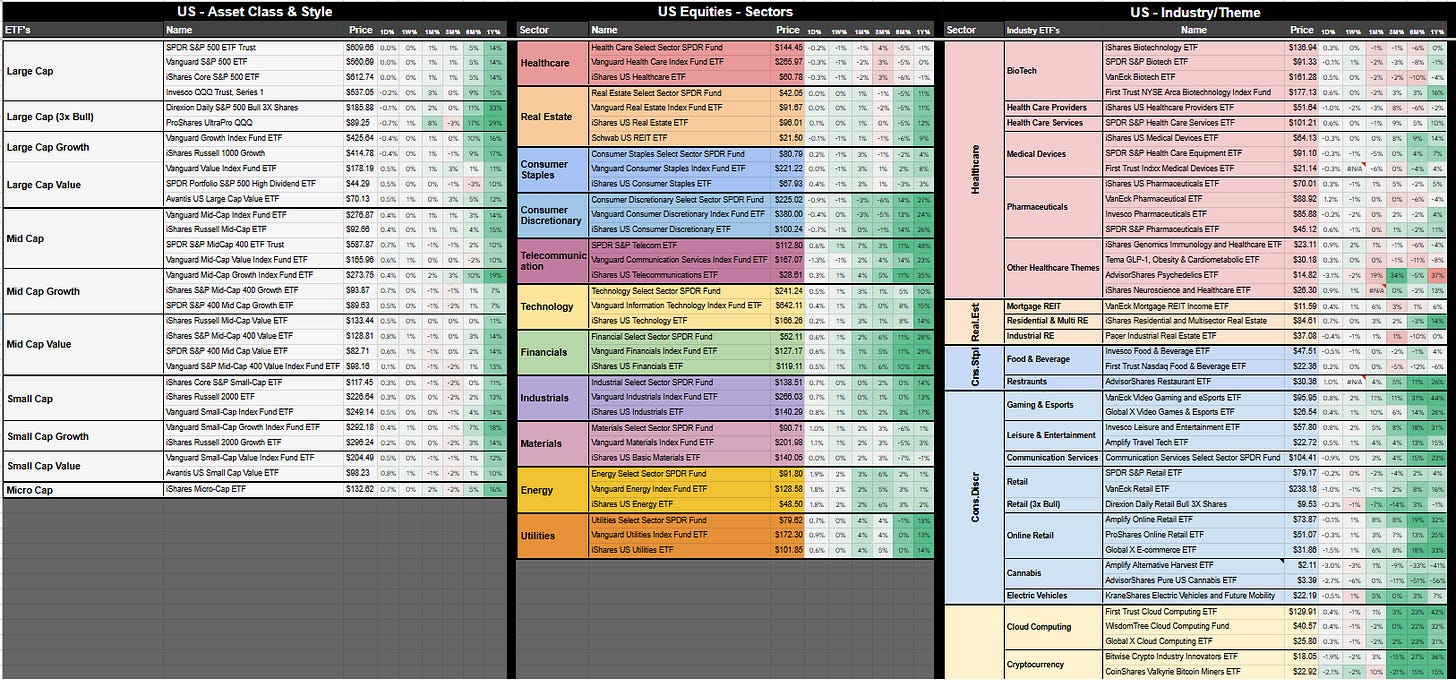Select the 'Energy' sector cell
The height and width of the screenshot is (680, 1456).
tap(553, 489)
